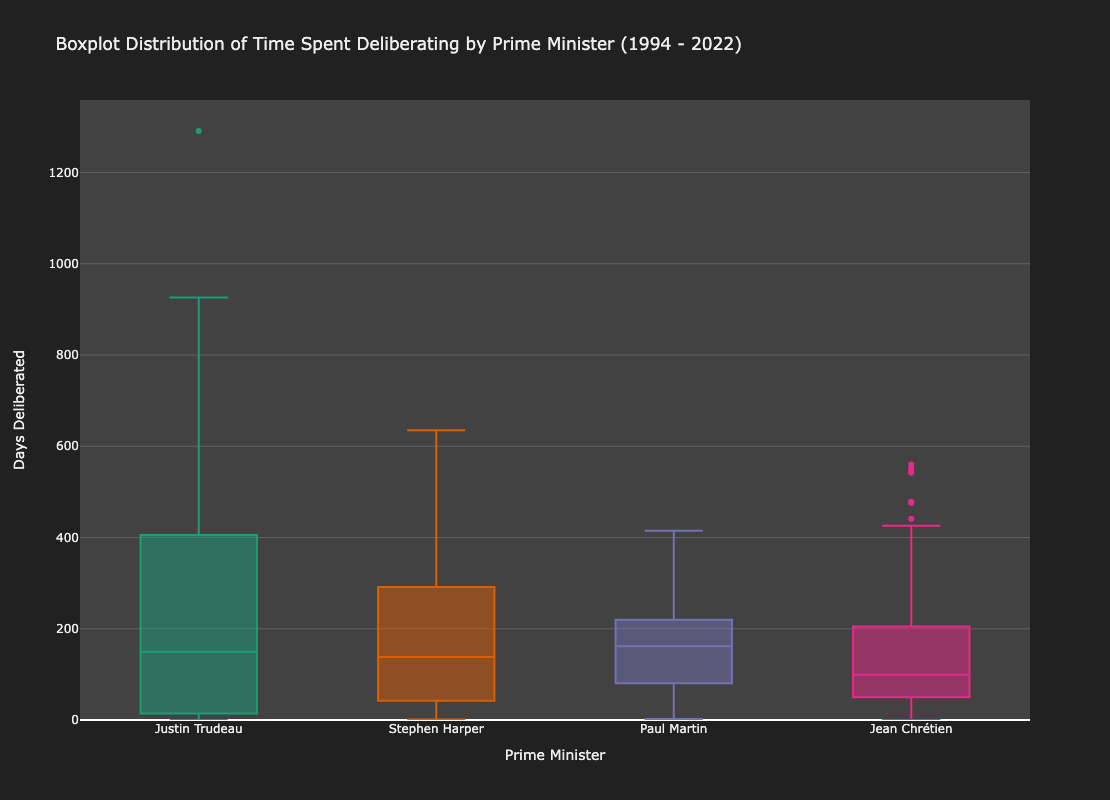Click Jean Chrétien's median line
This screenshot has height=800, width=1110.
pyautogui.click(x=911, y=675)
